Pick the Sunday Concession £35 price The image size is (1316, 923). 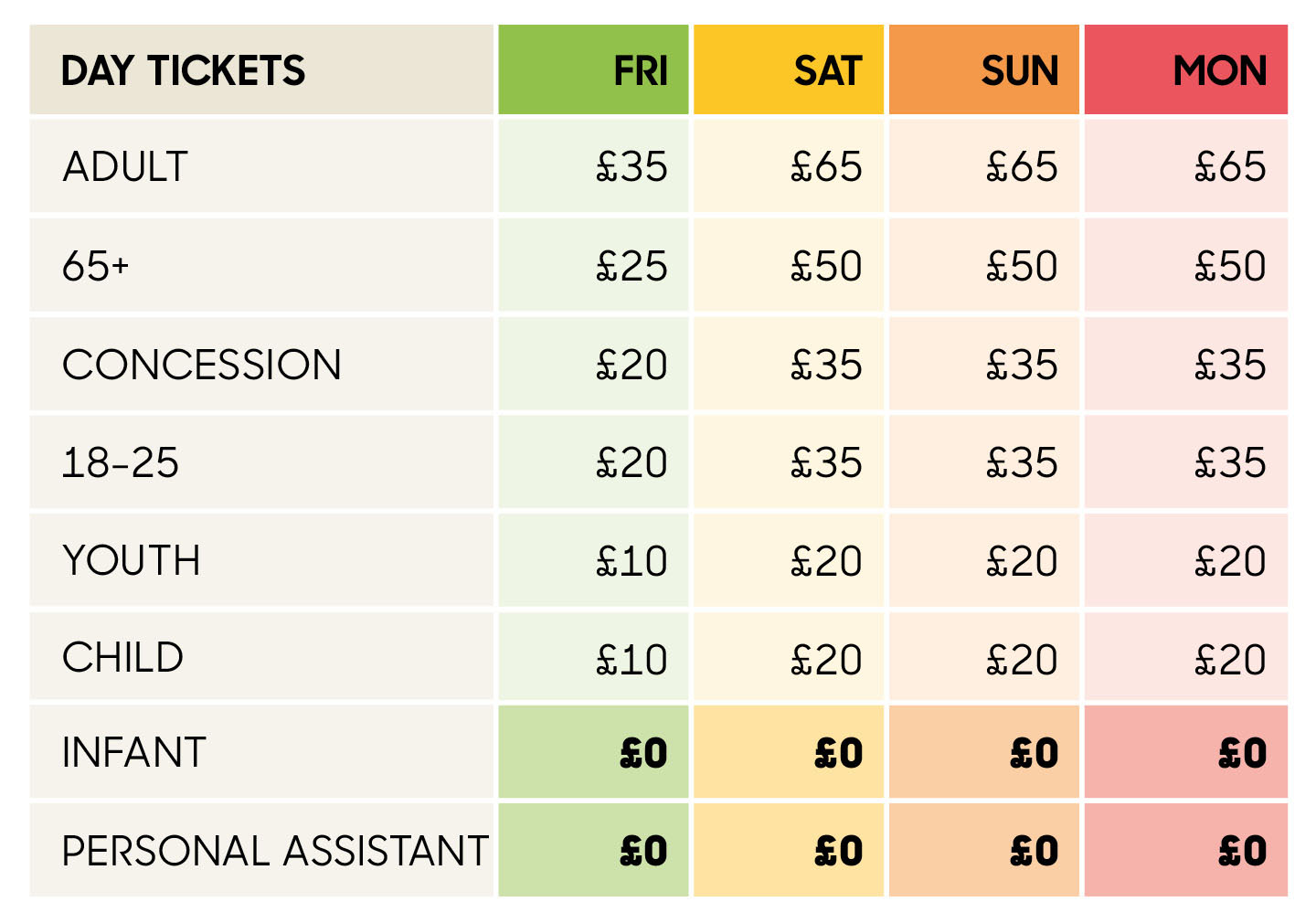pyautogui.click(x=1022, y=365)
